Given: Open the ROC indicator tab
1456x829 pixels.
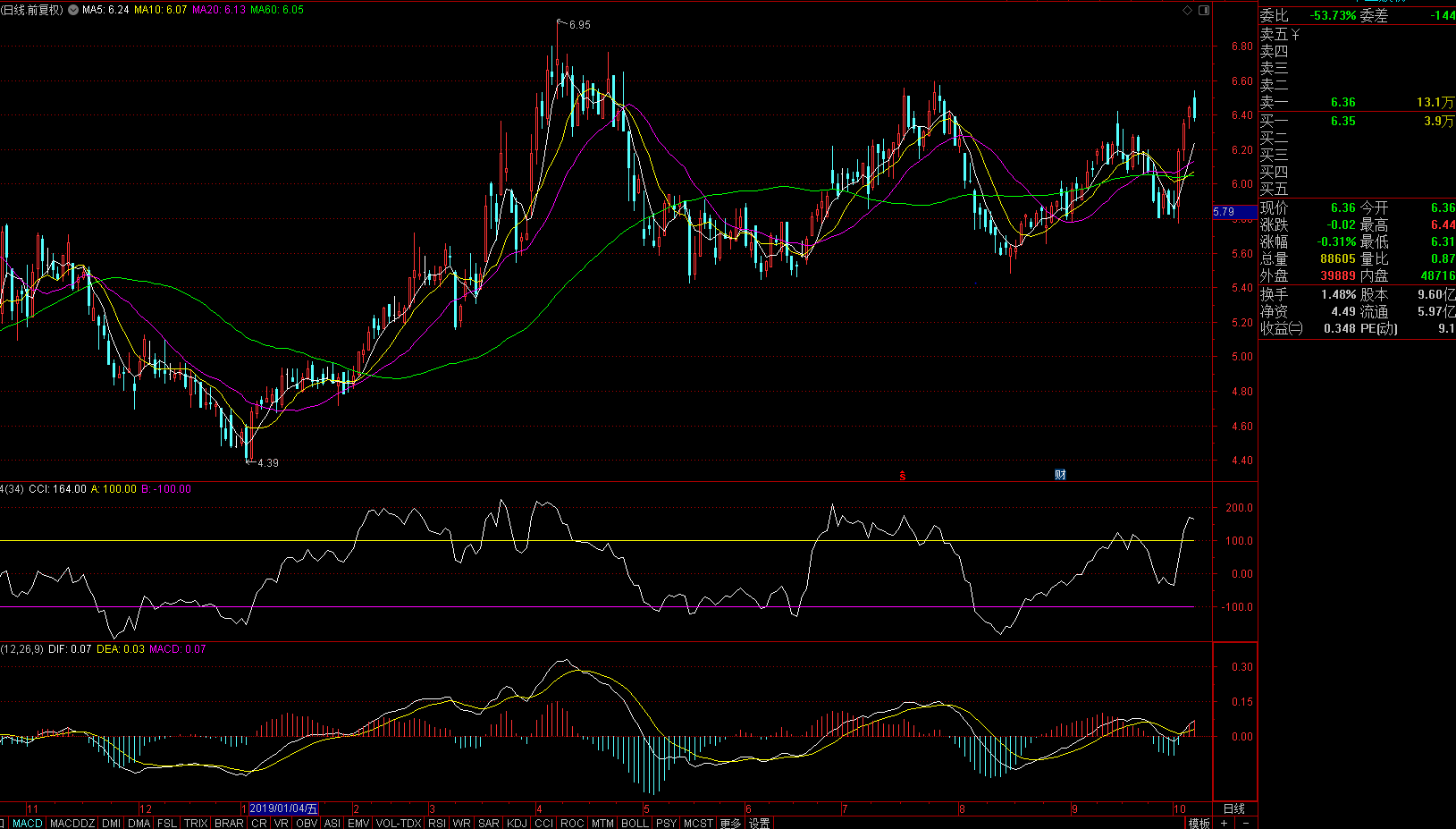Looking at the screenshot, I should pos(572,823).
